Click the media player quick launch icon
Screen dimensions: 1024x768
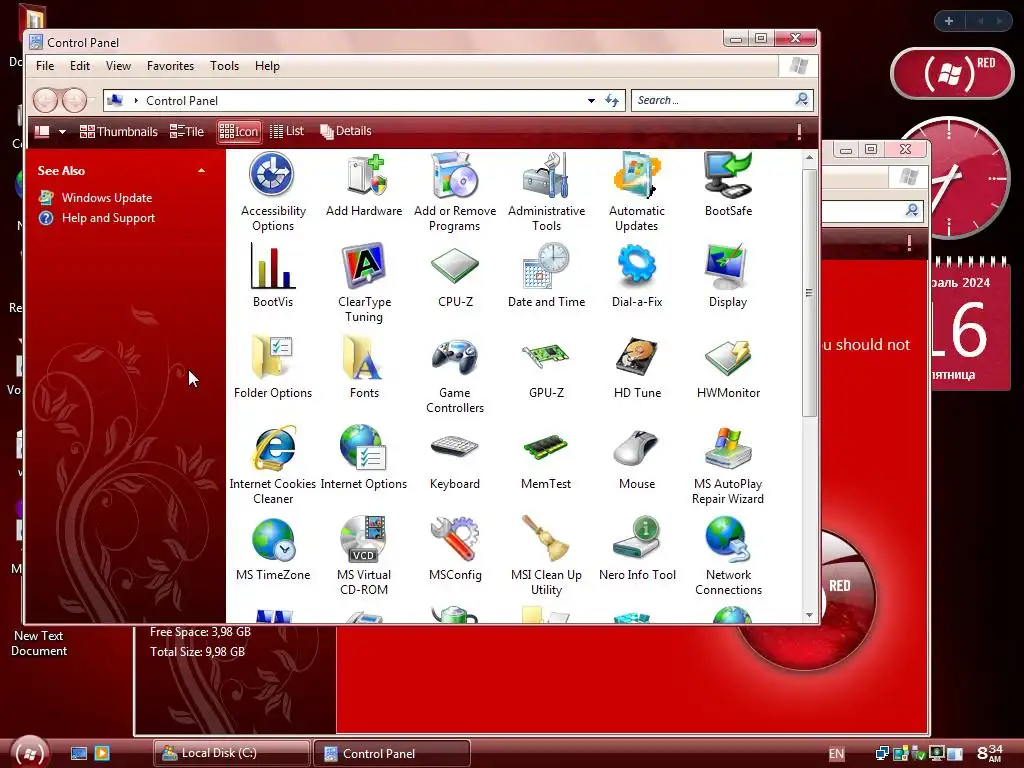pyautogui.click(x=103, y=753)
